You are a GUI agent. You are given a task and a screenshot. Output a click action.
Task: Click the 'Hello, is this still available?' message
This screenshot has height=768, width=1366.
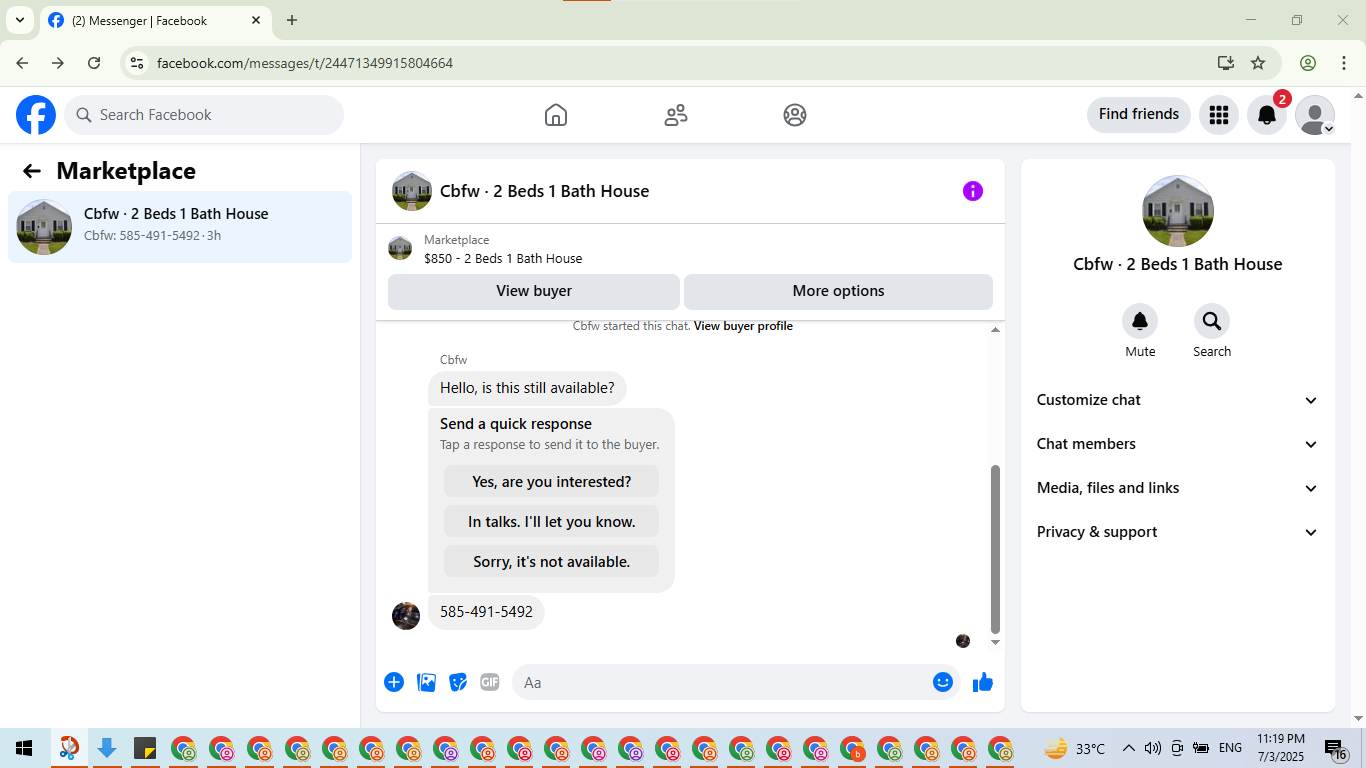pyautogui.click(x=527, y=388)
